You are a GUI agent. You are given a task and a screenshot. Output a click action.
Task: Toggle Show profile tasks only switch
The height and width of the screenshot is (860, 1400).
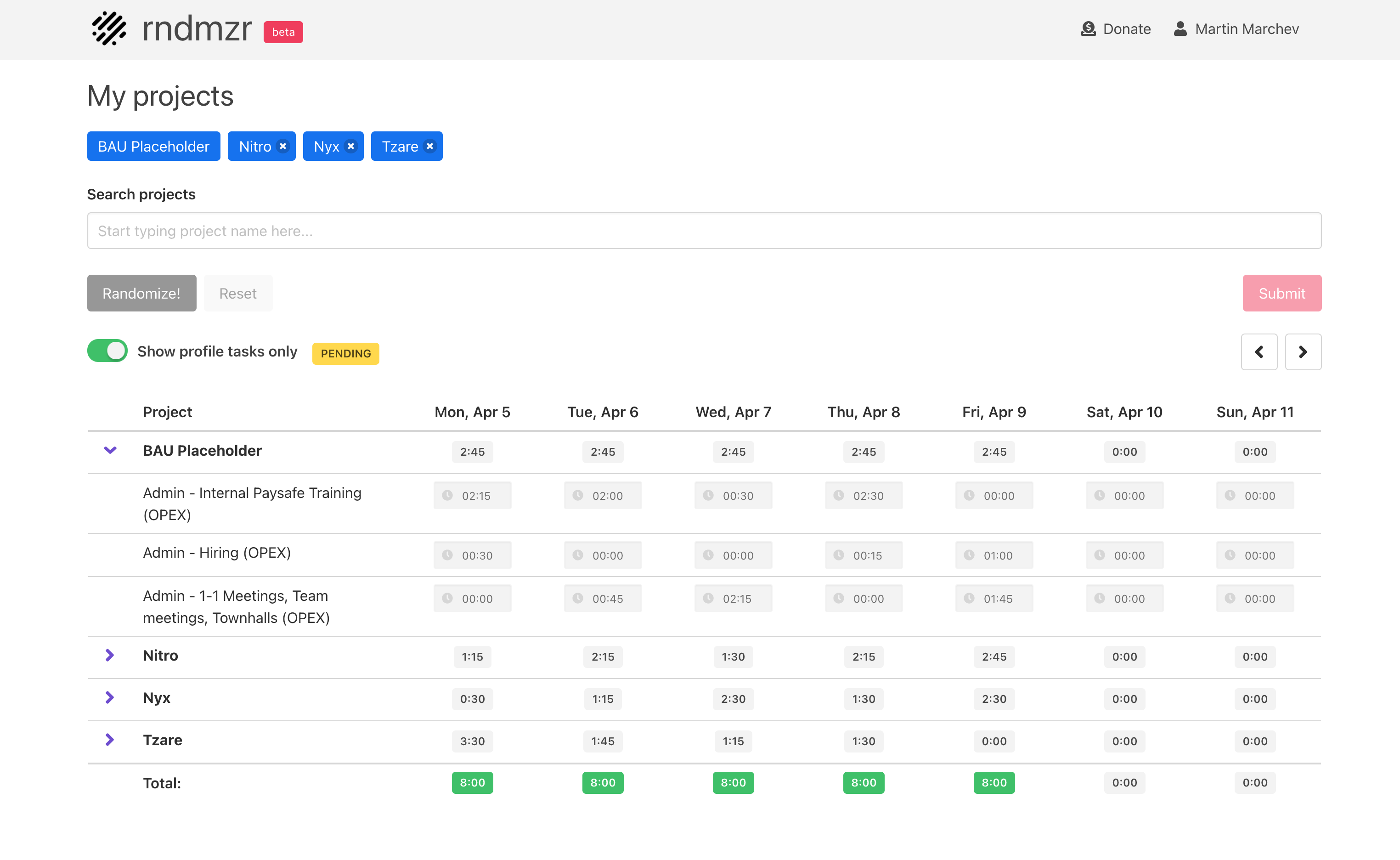[x=107, y=351]
